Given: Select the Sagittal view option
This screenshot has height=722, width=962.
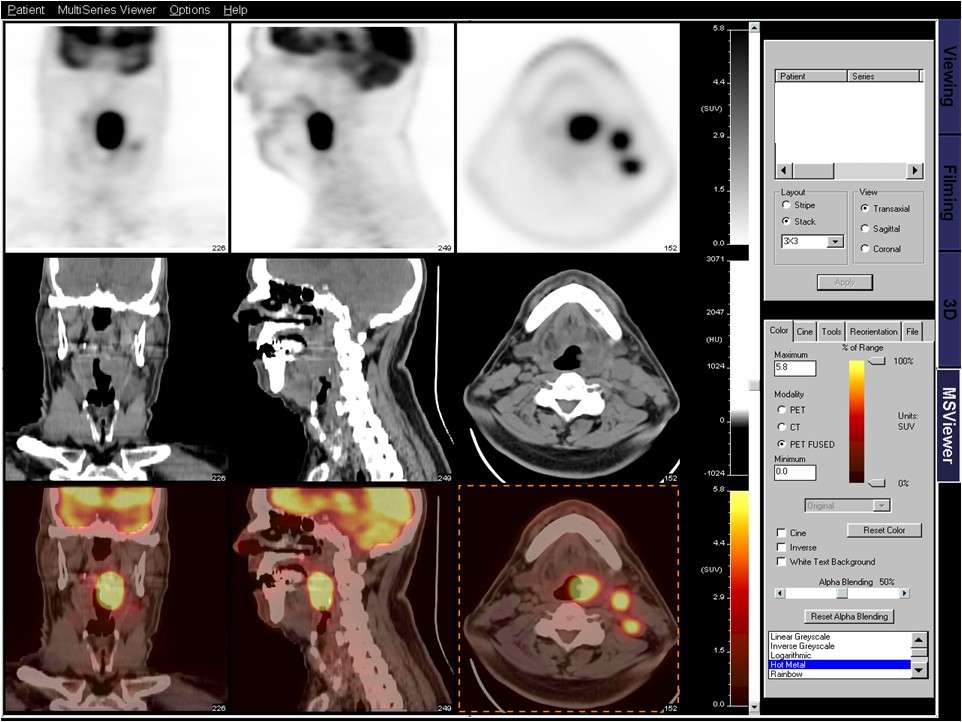Looking at the screenshot, I should point(864,228).
